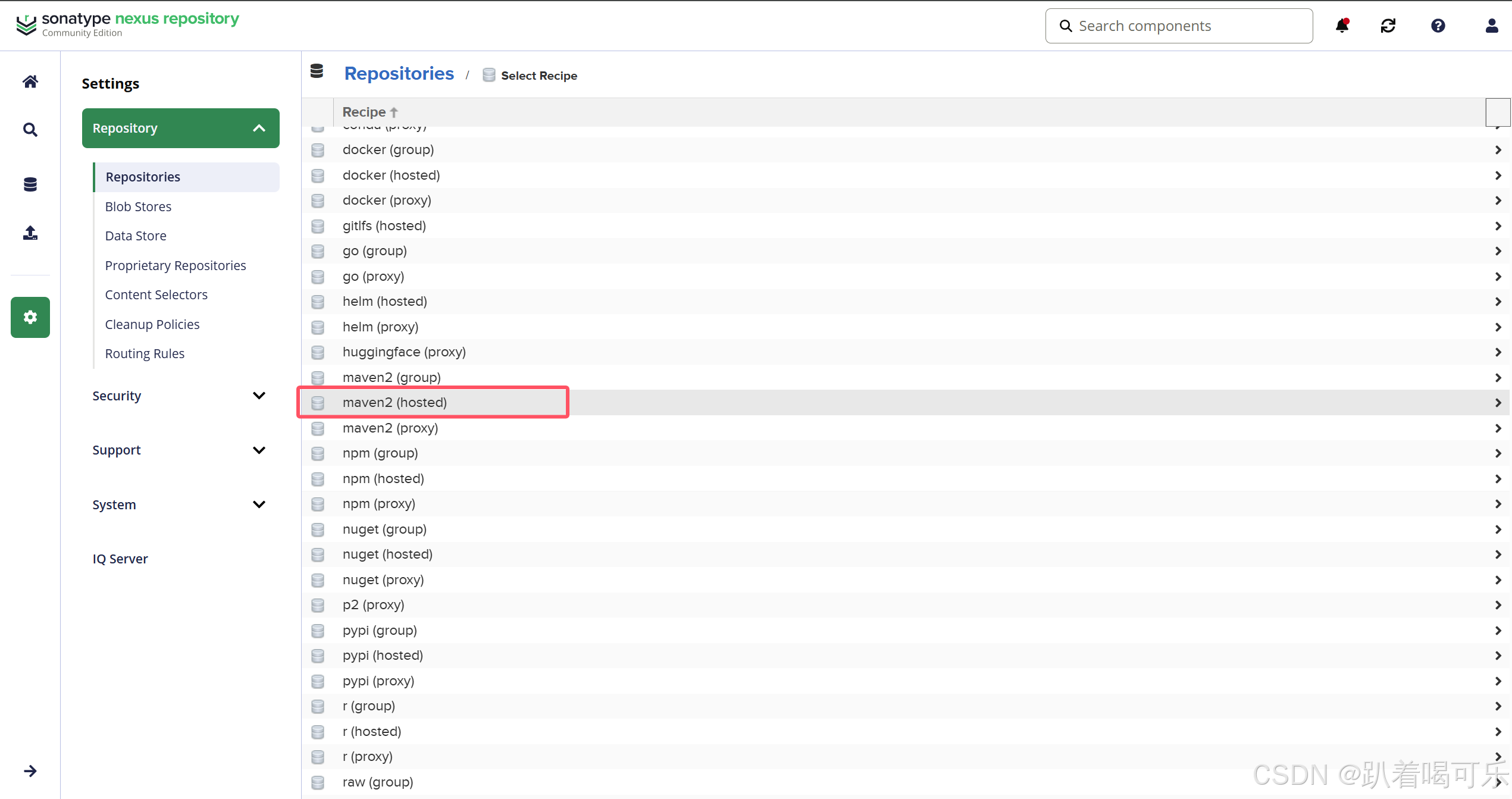This screenshot has width=1512, height=799.
Task: Click the pypi (group) row icon
Action: (x=318, y=631)
